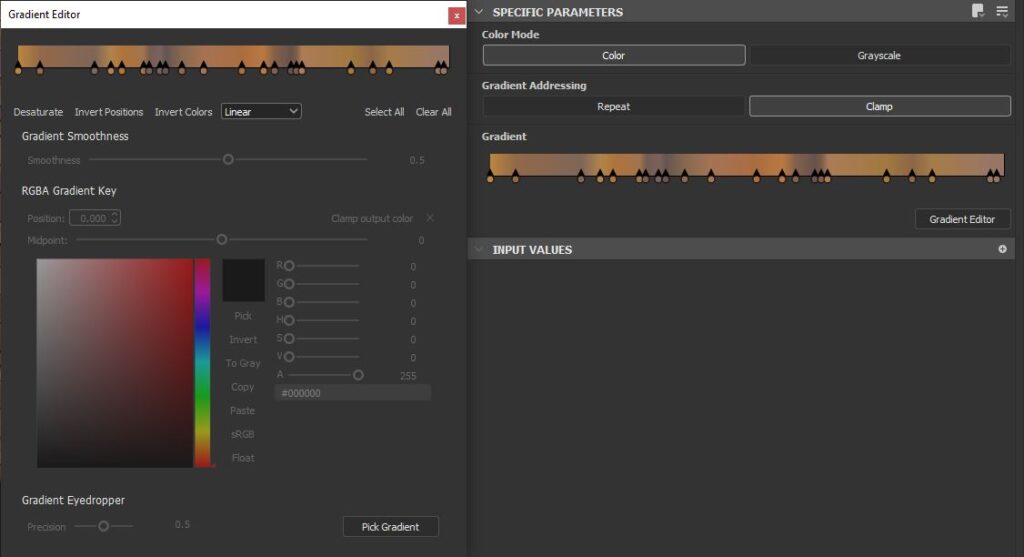Click the Float button
This screenshot has height=557, width=1024.
(x=243, y=458)
